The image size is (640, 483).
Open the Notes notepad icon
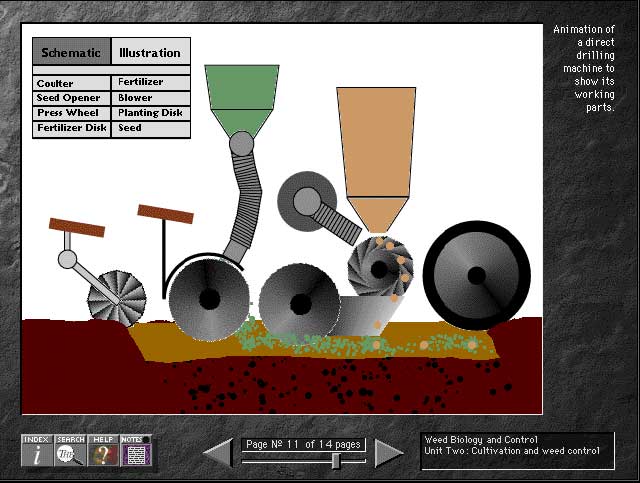click(x=136, y=453)
